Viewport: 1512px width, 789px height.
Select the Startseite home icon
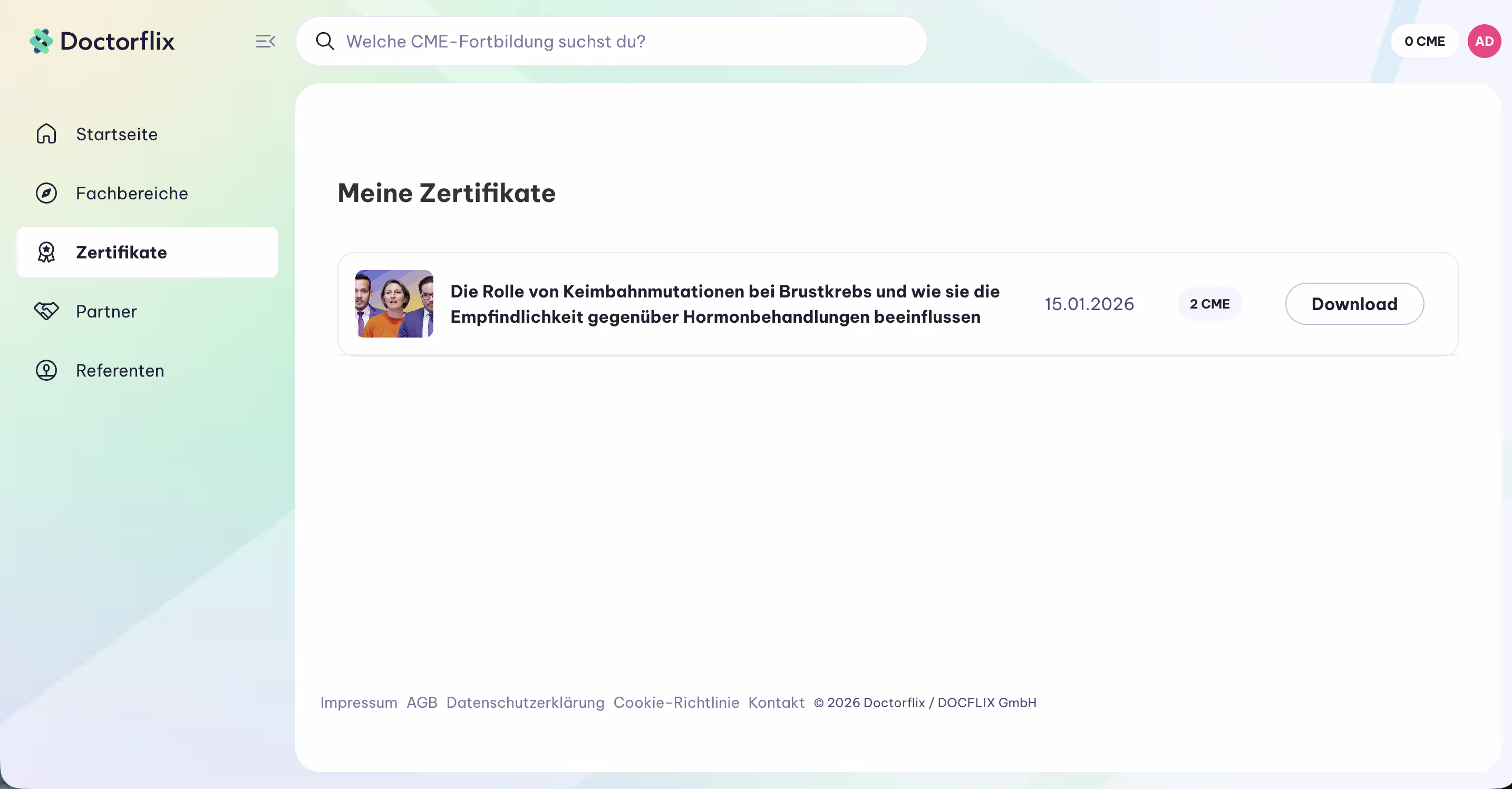pyautogui.click(x=46, y=134)
